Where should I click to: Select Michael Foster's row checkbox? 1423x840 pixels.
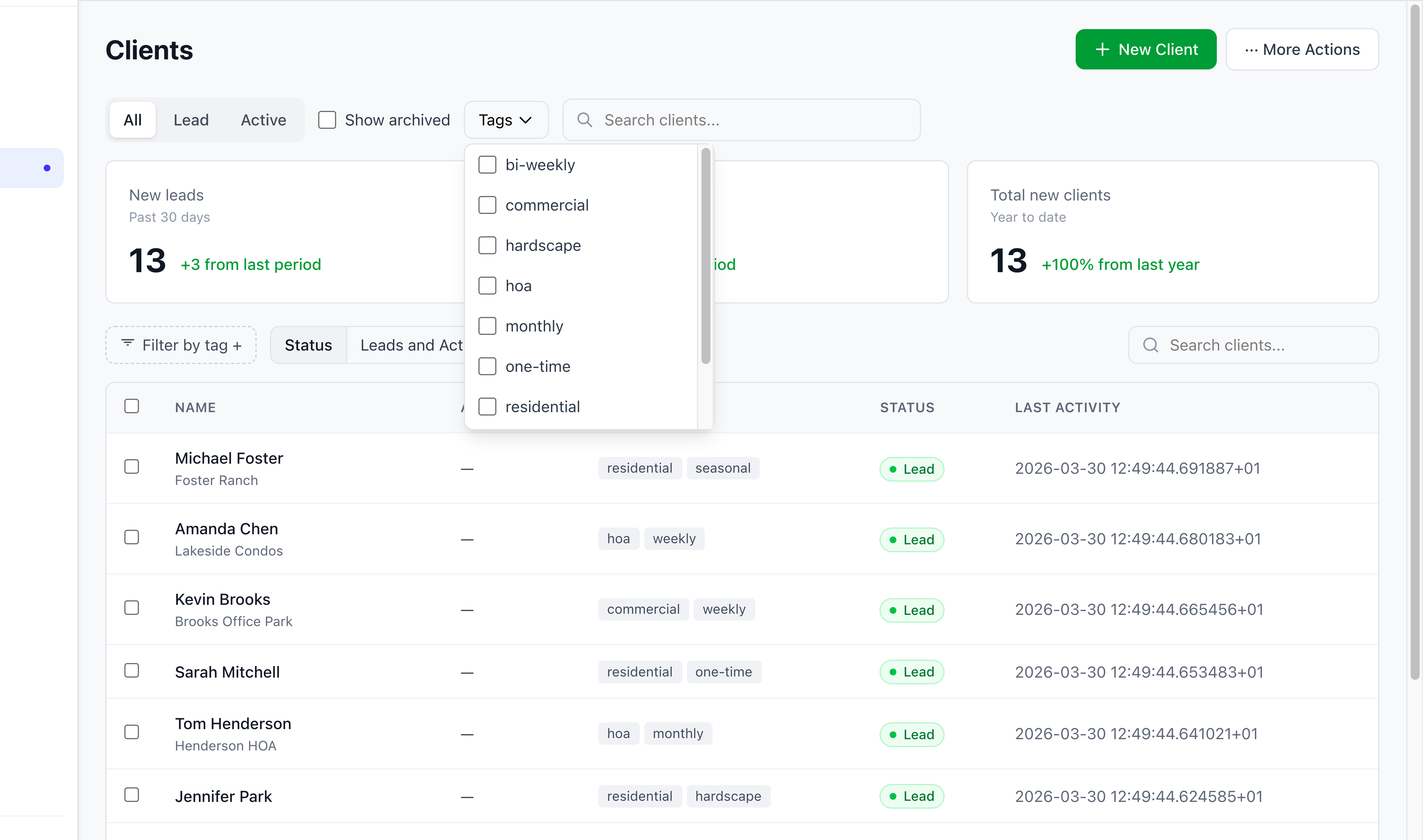(131, 466)
